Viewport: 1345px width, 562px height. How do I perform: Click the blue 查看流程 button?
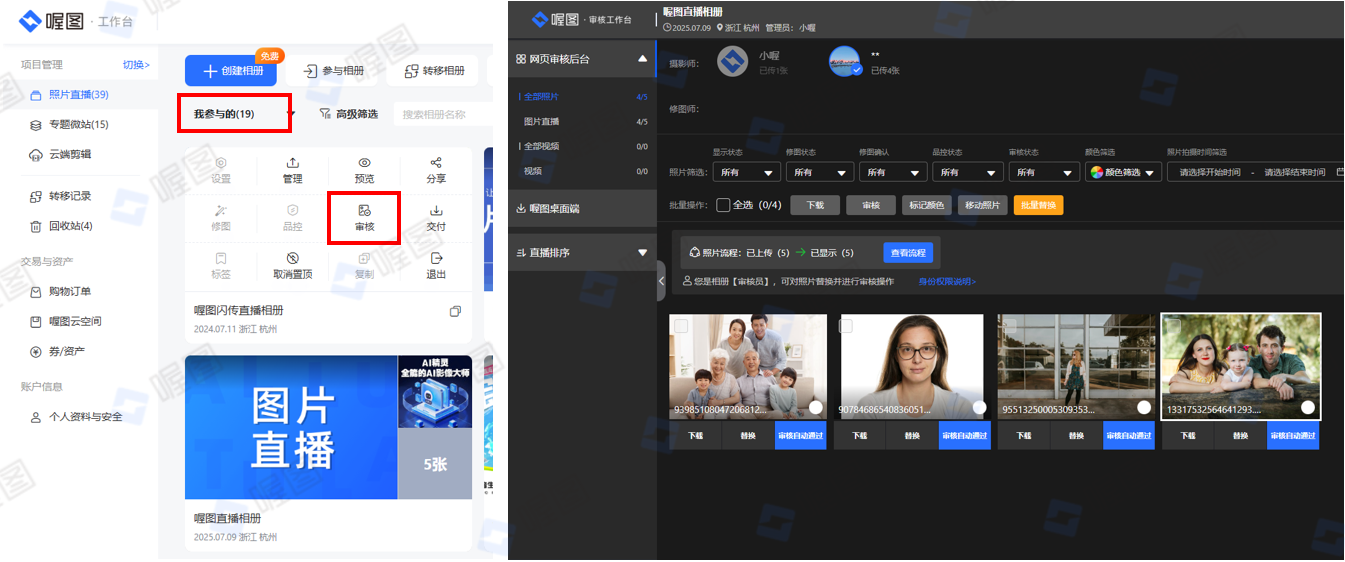(x=908, y=253)
